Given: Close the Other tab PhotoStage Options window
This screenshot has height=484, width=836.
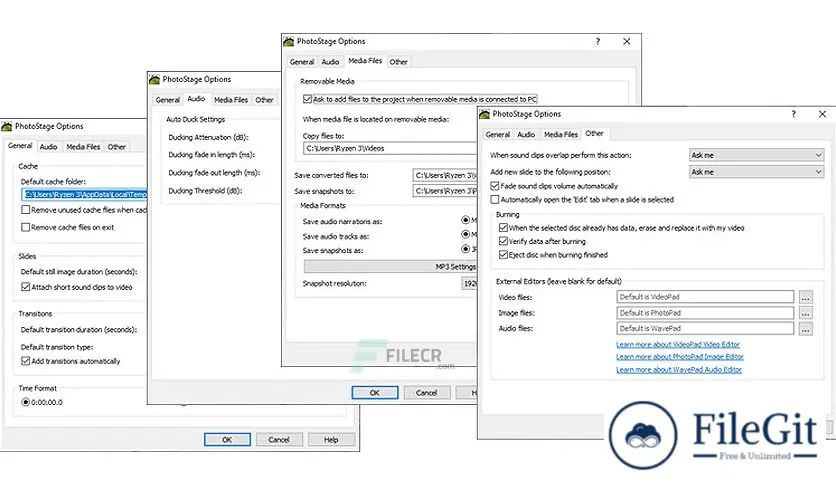Looking at the screenshot, I should (822, 114).
